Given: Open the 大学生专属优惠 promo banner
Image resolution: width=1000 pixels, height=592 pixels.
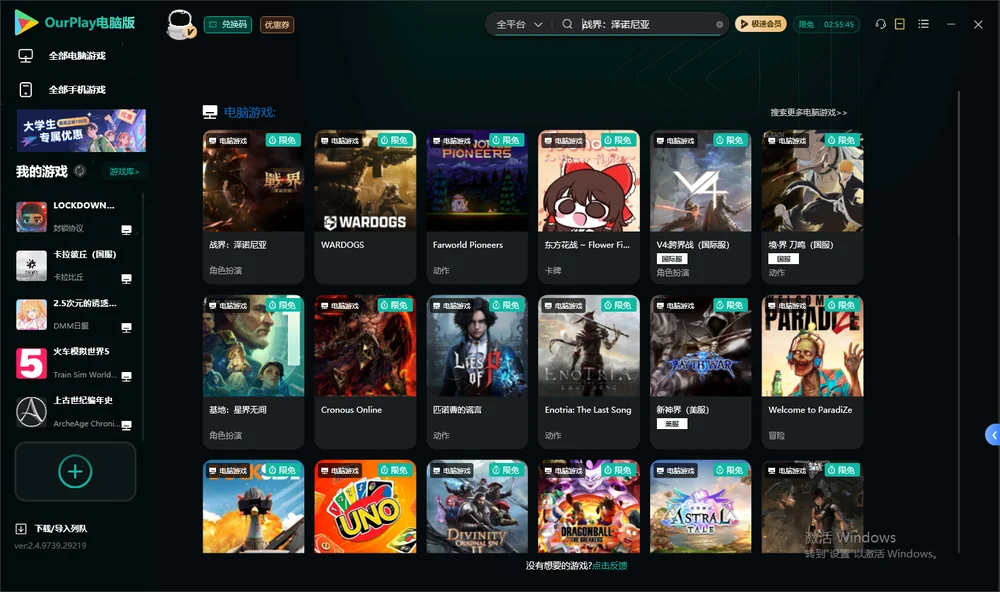Looking at the screenshot, I should [81, 131].
